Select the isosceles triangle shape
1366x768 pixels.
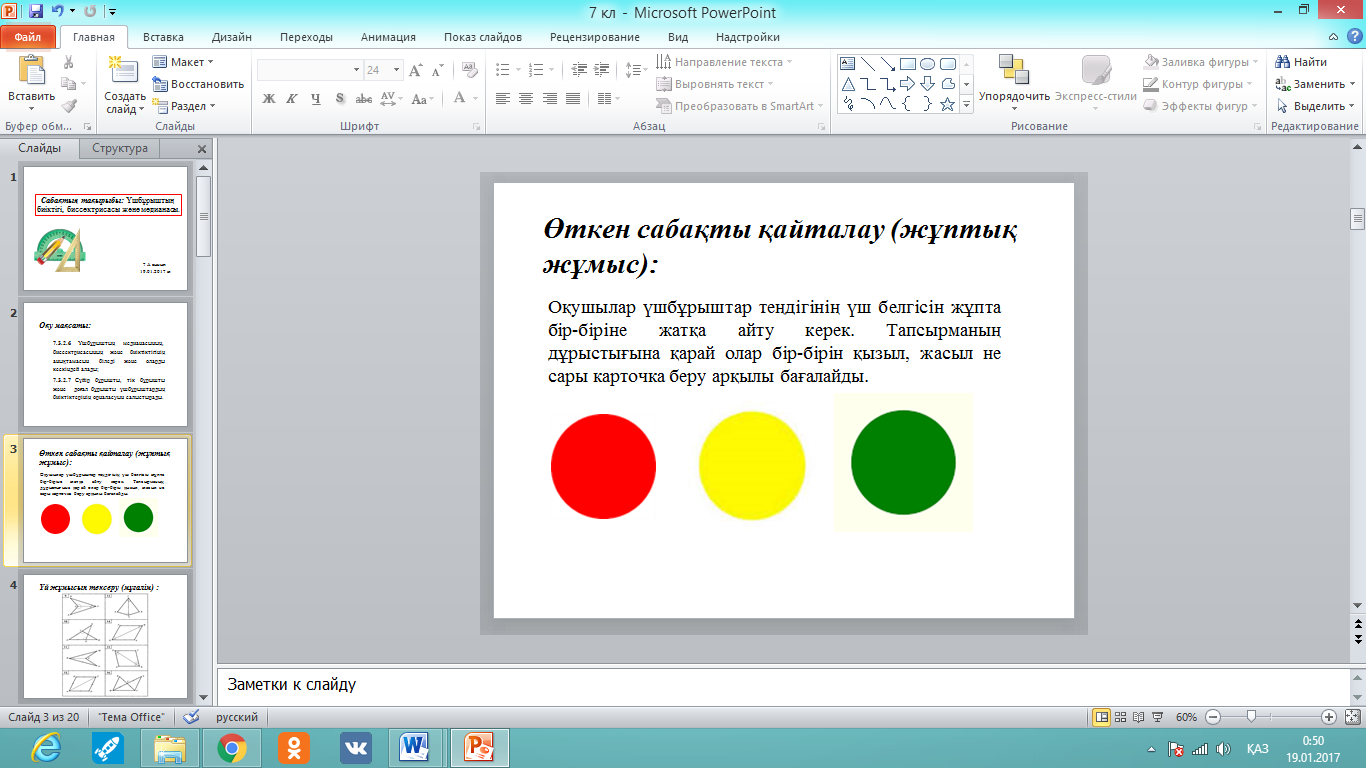click(x=848, y=83)
